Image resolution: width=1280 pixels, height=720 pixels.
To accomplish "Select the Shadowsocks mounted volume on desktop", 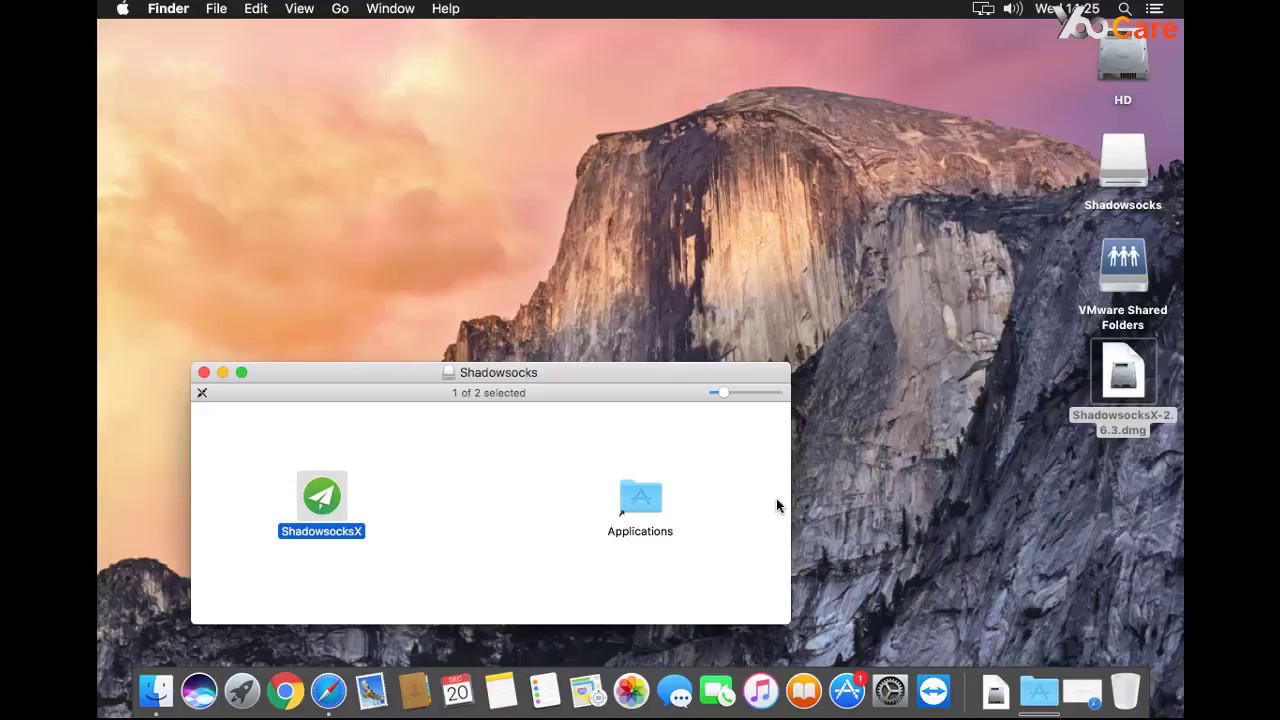I will (1123, 162).
